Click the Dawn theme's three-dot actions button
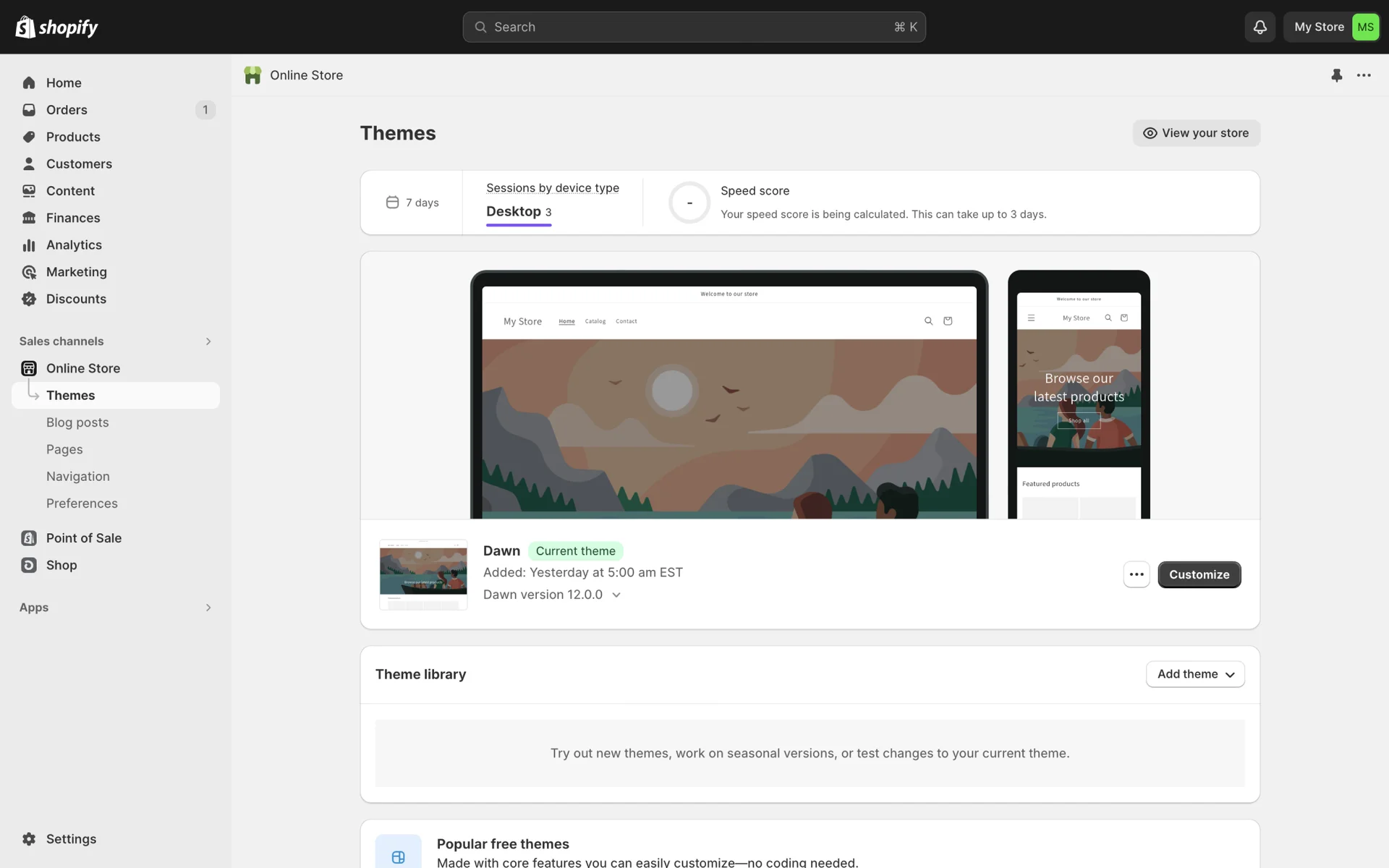Screen dimensions: 1389x868 [x=1137, y=574]
